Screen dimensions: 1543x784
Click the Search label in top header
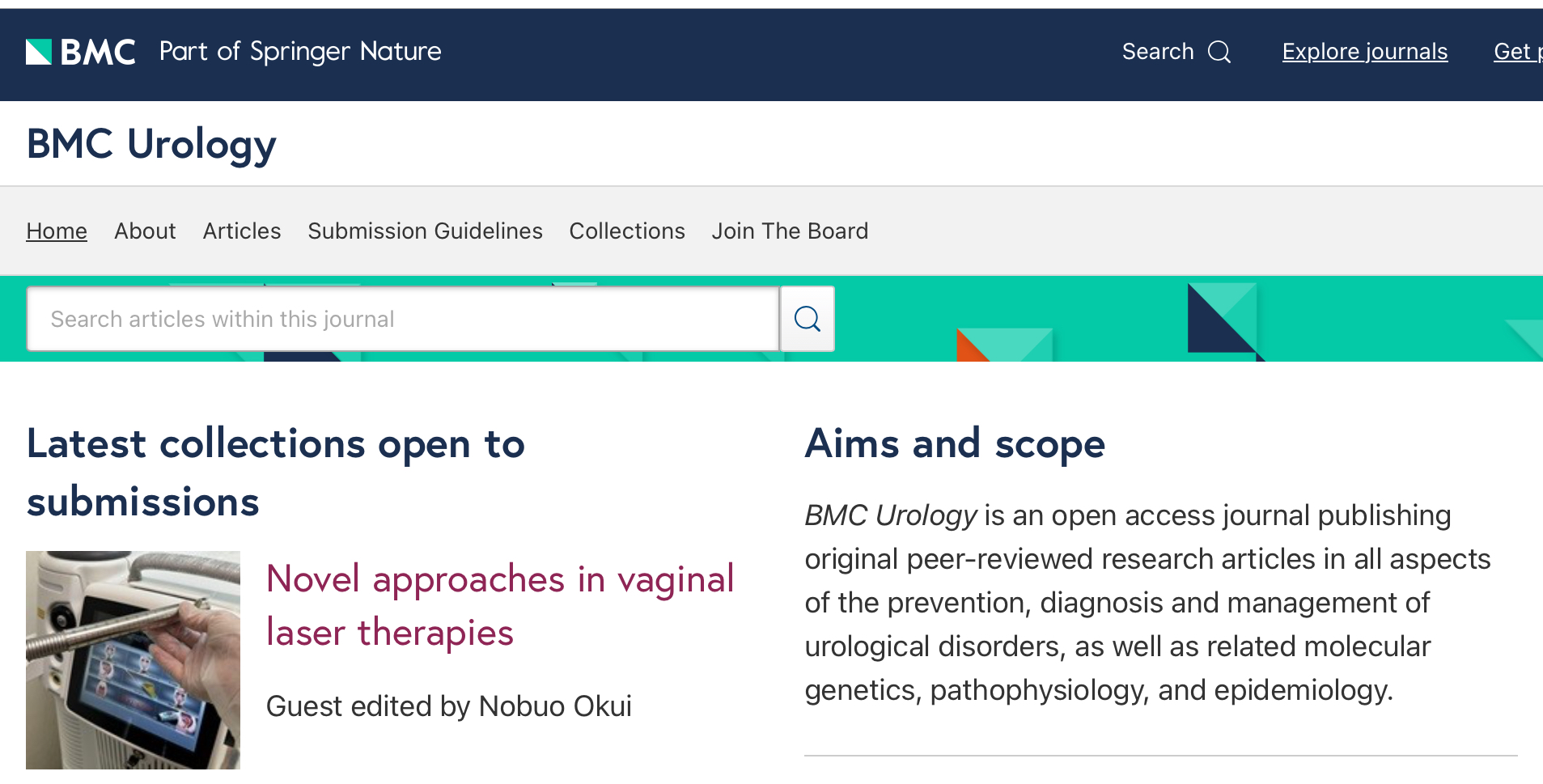point(1157,52)
